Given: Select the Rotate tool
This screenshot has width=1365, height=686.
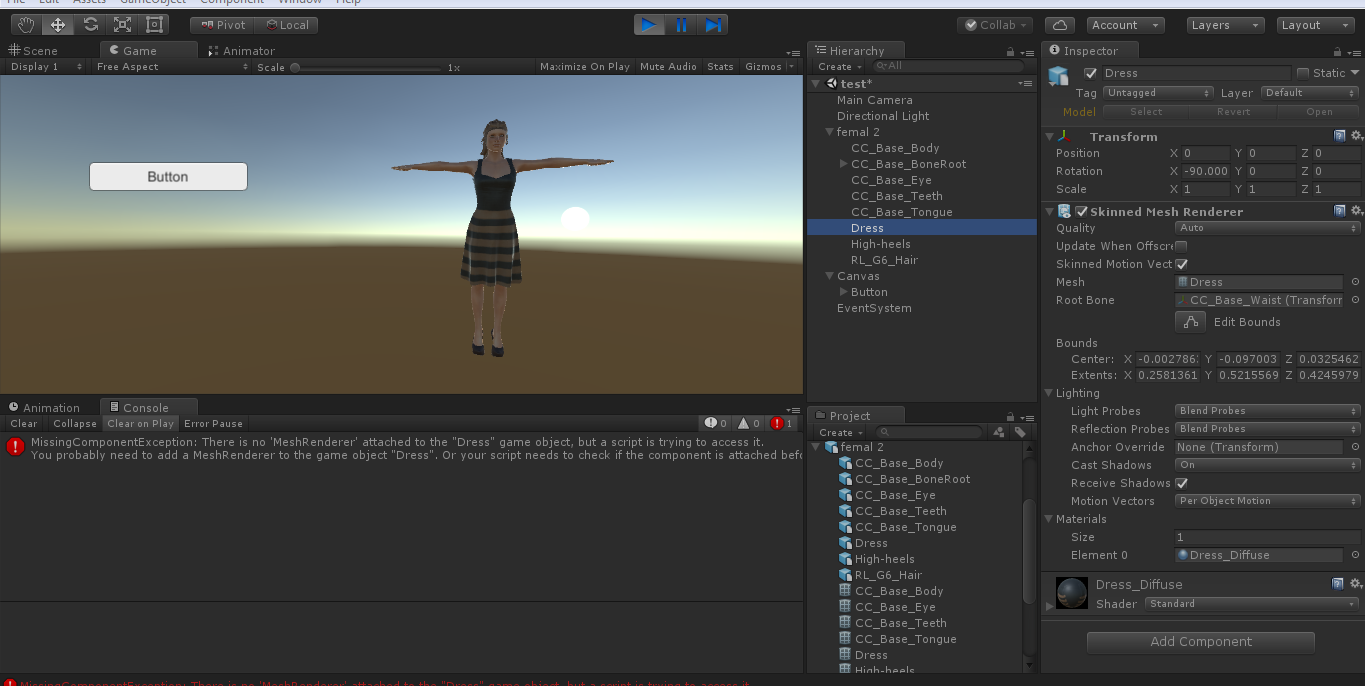Looking at the screenshot, I should pos(90,25).
